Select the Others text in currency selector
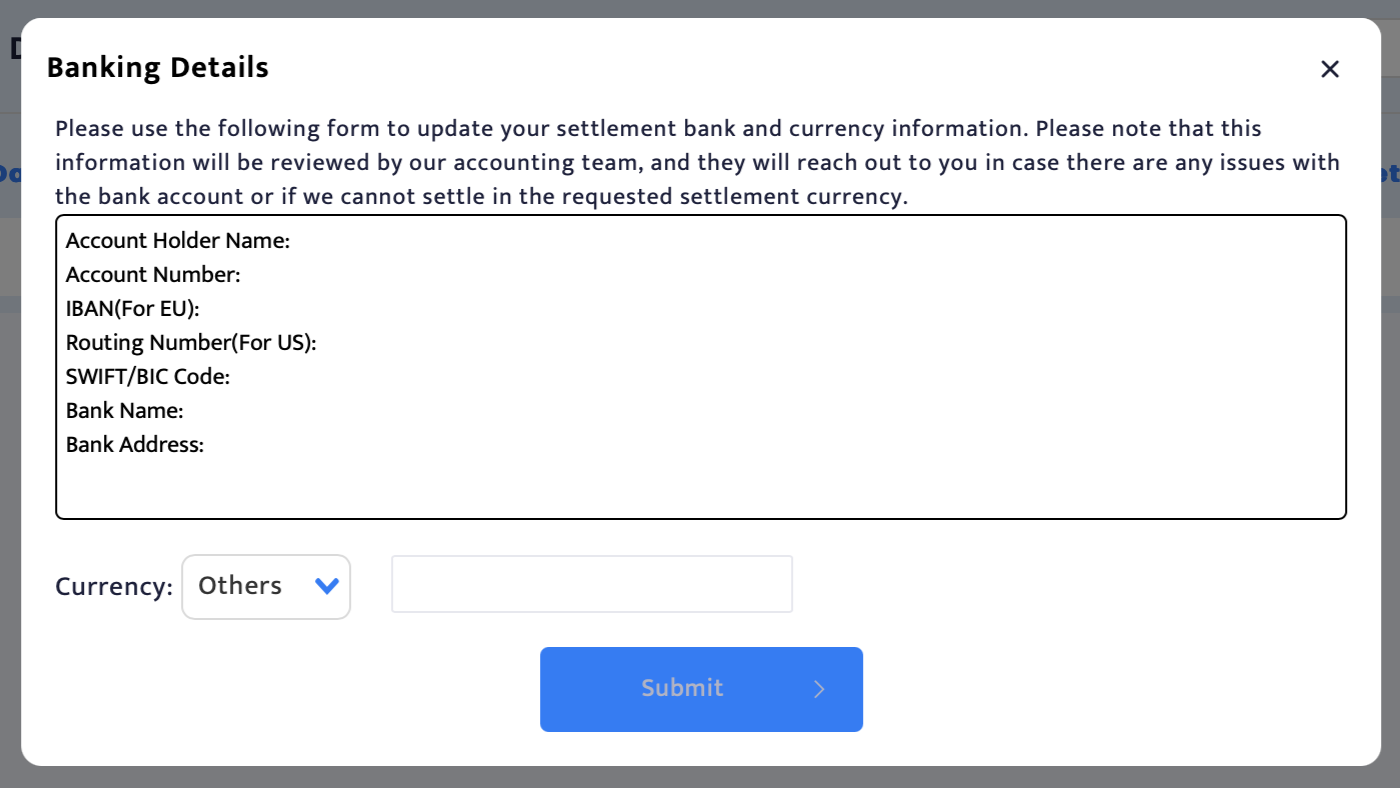1400x788 pixels. (x=240, y=586)
